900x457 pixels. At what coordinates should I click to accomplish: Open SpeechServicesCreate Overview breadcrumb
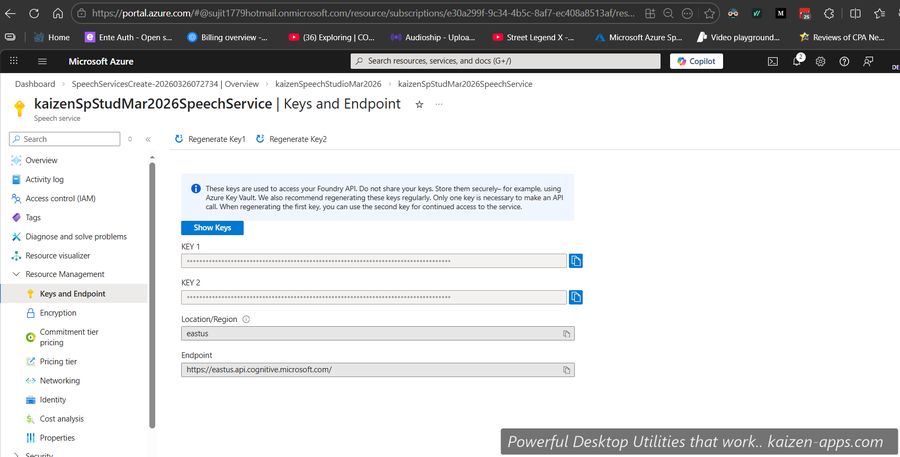pos(165,84)
